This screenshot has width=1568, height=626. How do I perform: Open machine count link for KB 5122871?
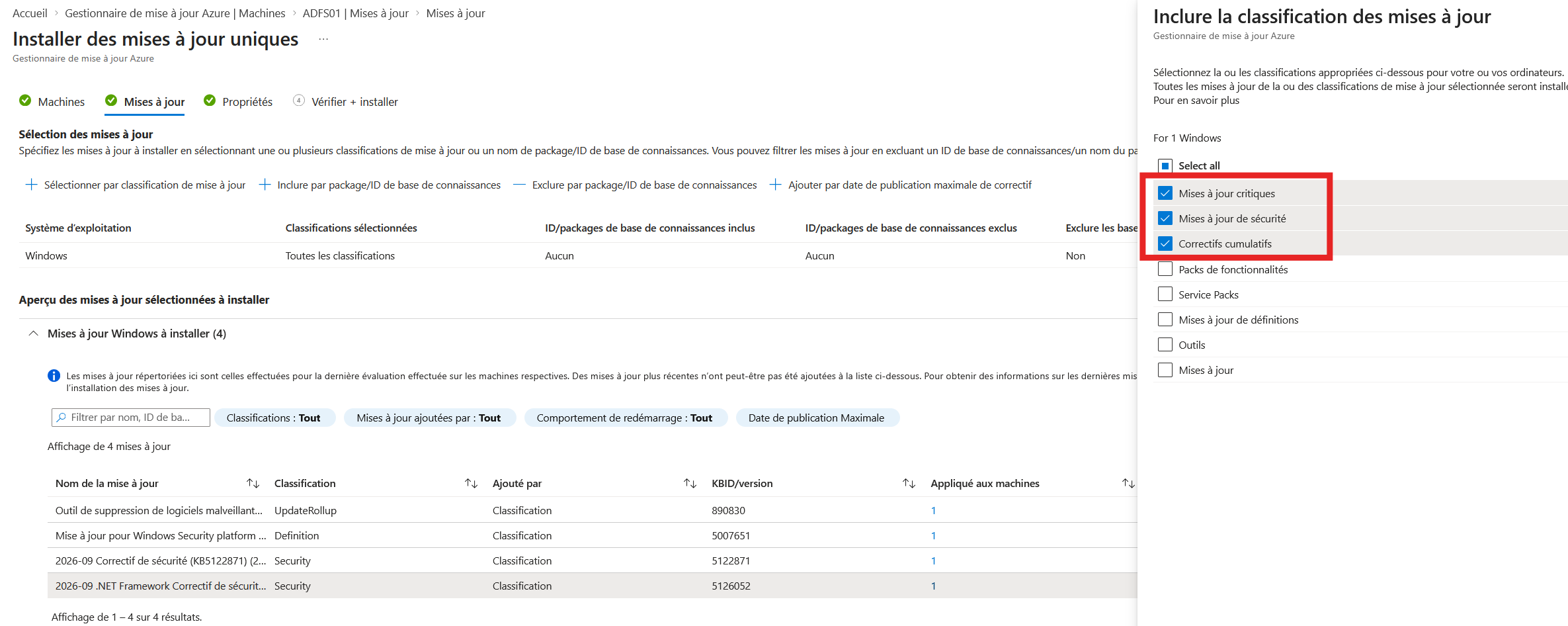933,561
